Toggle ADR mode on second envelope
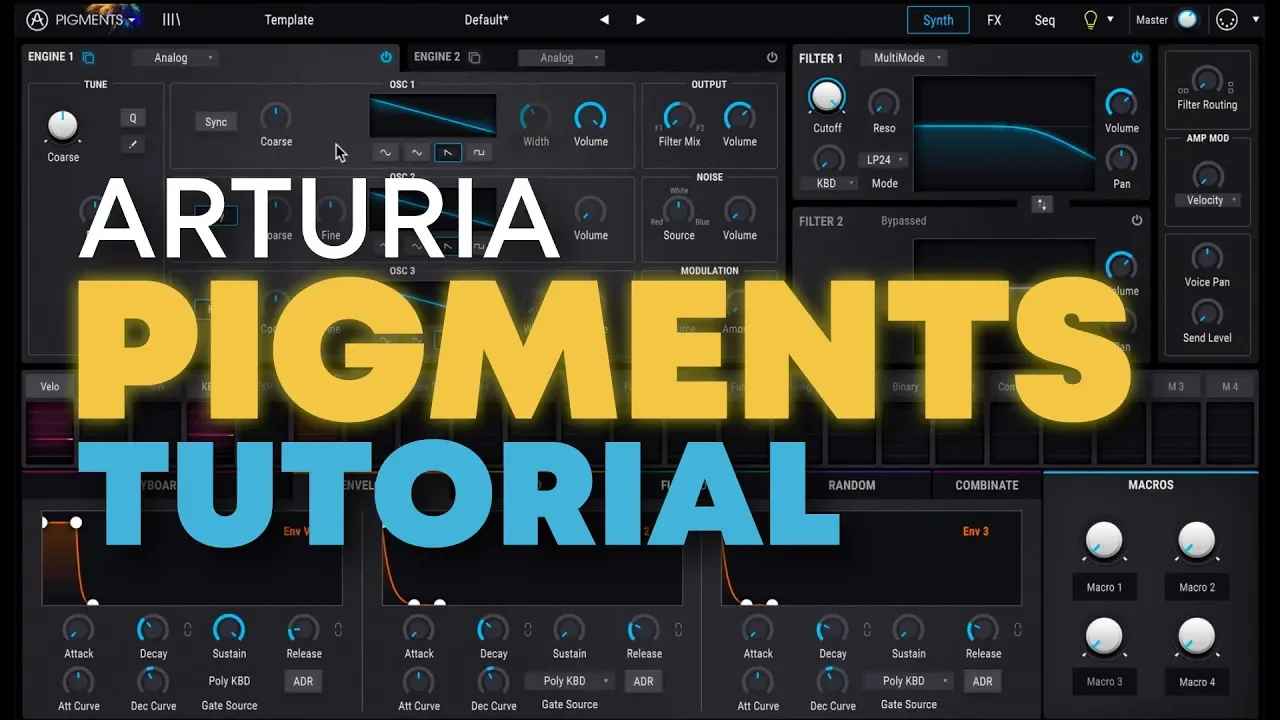This screenshot has height=720, width=1280. (643, 681)
